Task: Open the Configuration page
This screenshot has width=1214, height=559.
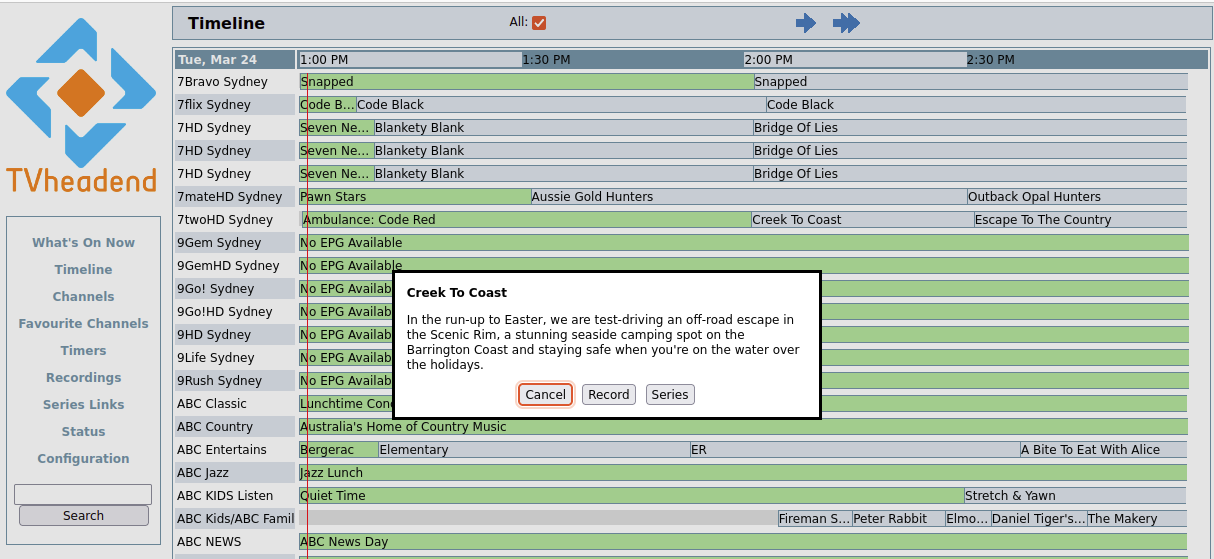Action: (83, 458)
